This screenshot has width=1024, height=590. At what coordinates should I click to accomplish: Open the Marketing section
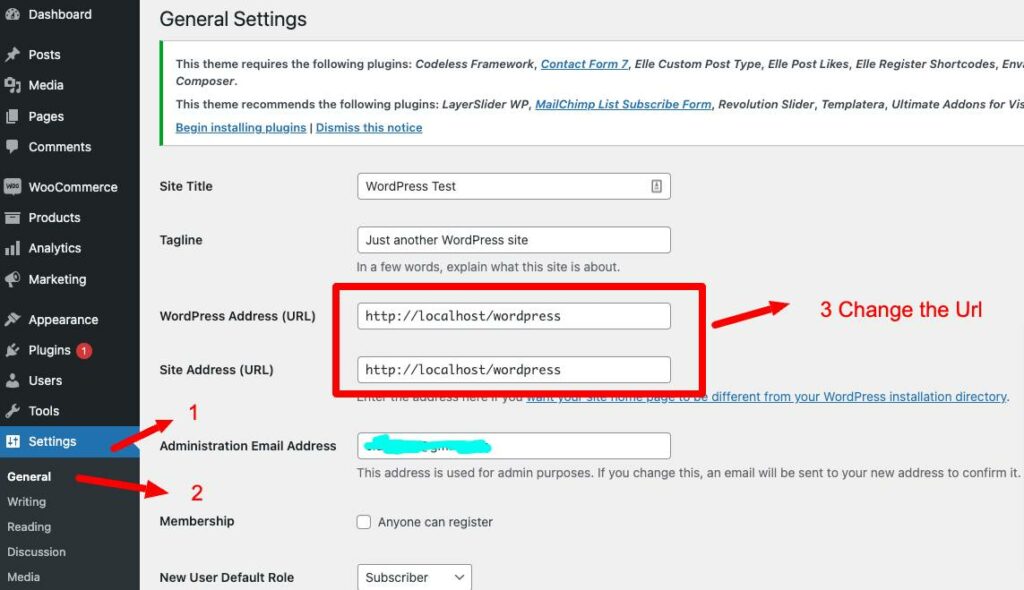click(x=57, y=279)
